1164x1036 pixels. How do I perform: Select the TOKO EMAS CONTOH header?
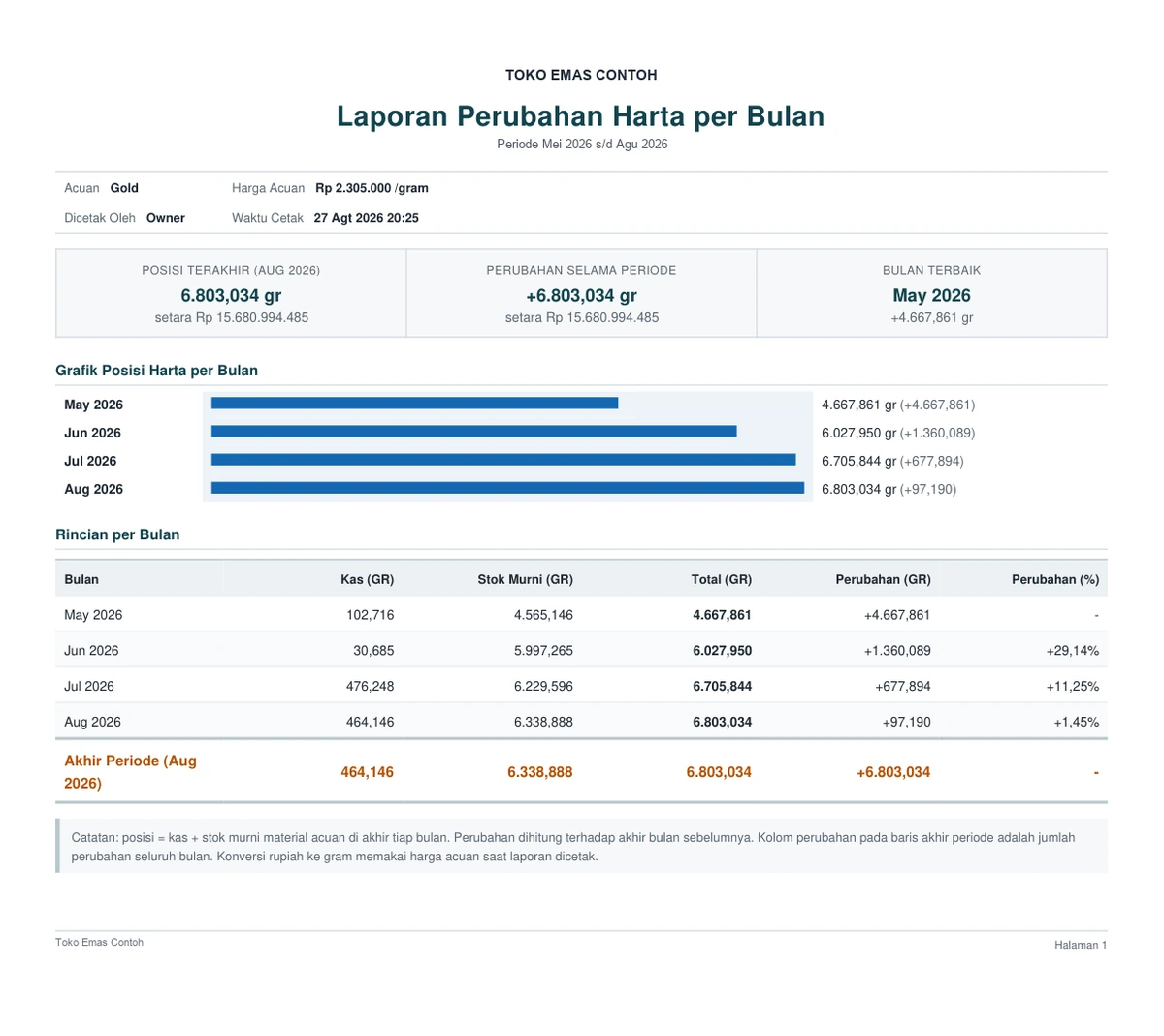(581, 75)
